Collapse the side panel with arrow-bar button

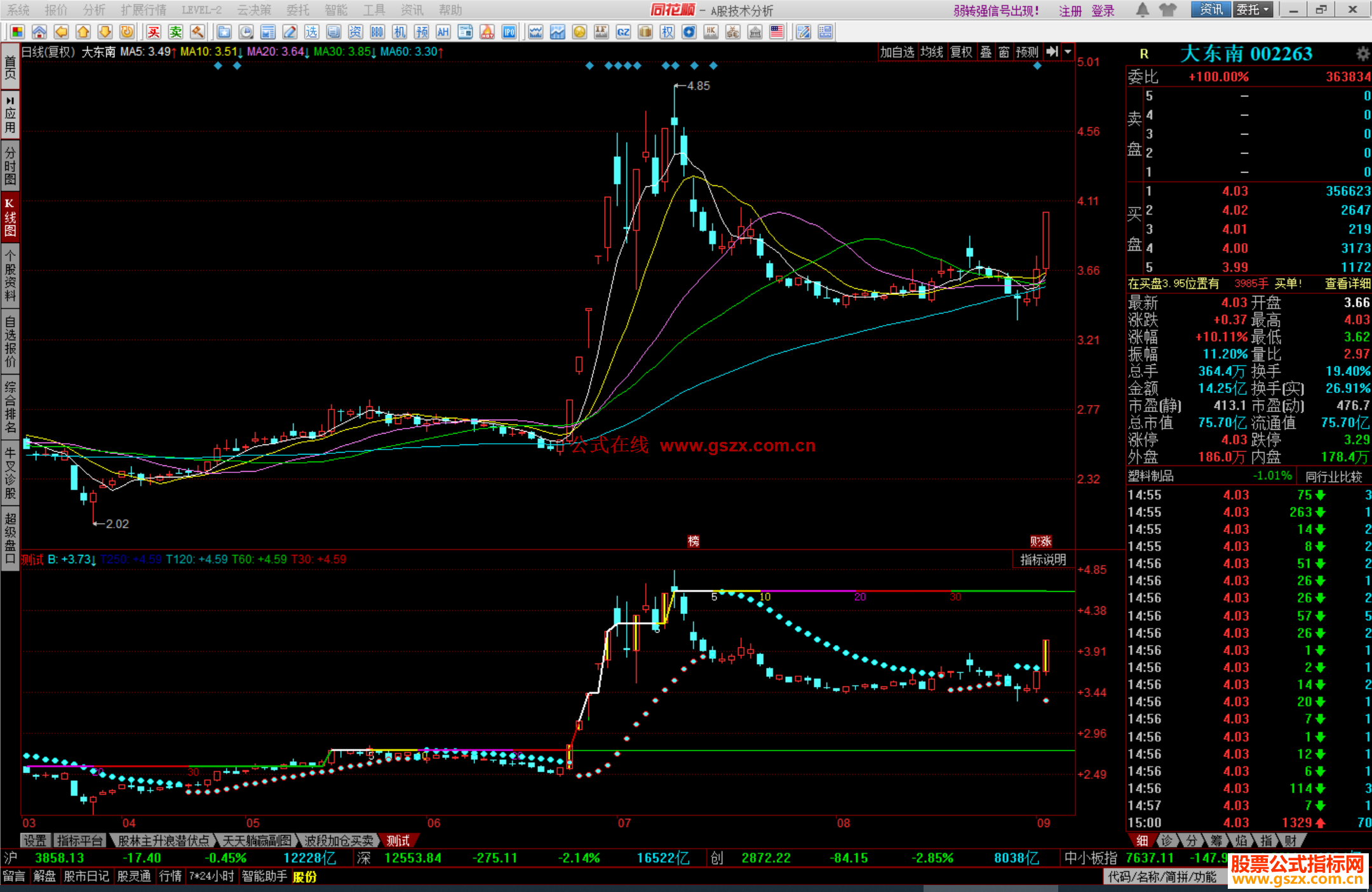tap(1053, 52)
